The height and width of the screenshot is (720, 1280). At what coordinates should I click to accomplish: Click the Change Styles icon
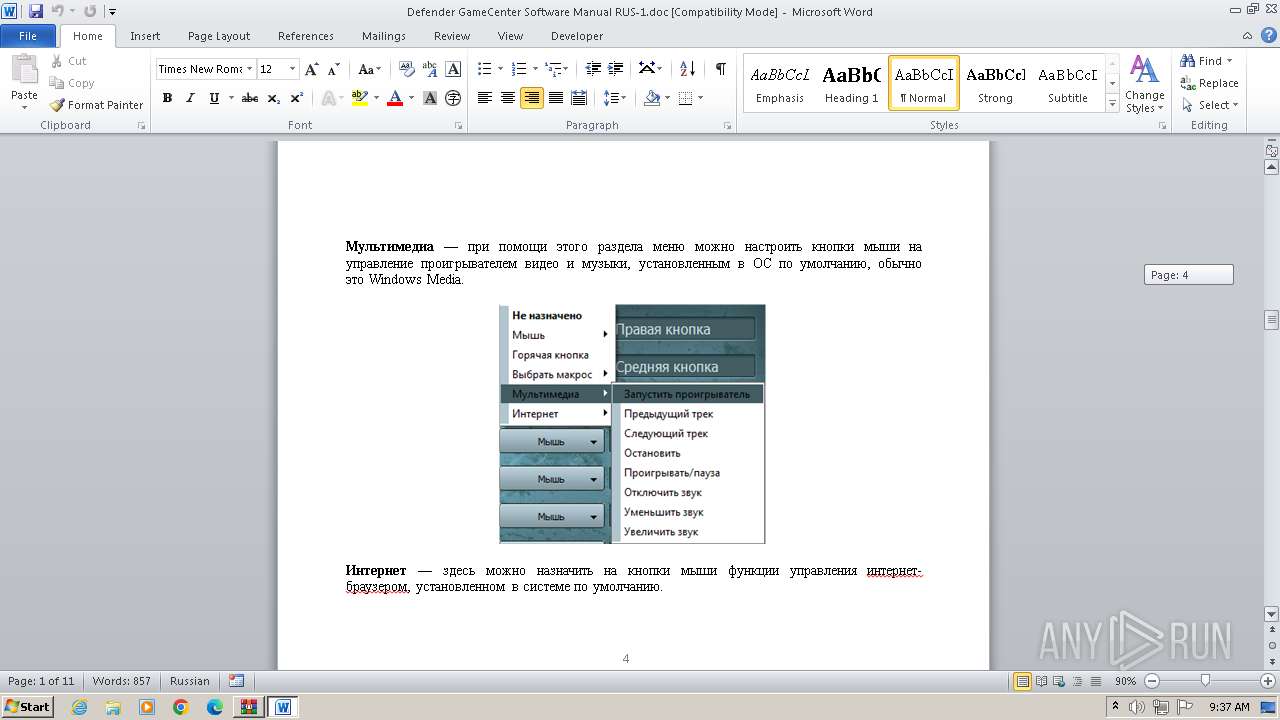click(1144, 84)
